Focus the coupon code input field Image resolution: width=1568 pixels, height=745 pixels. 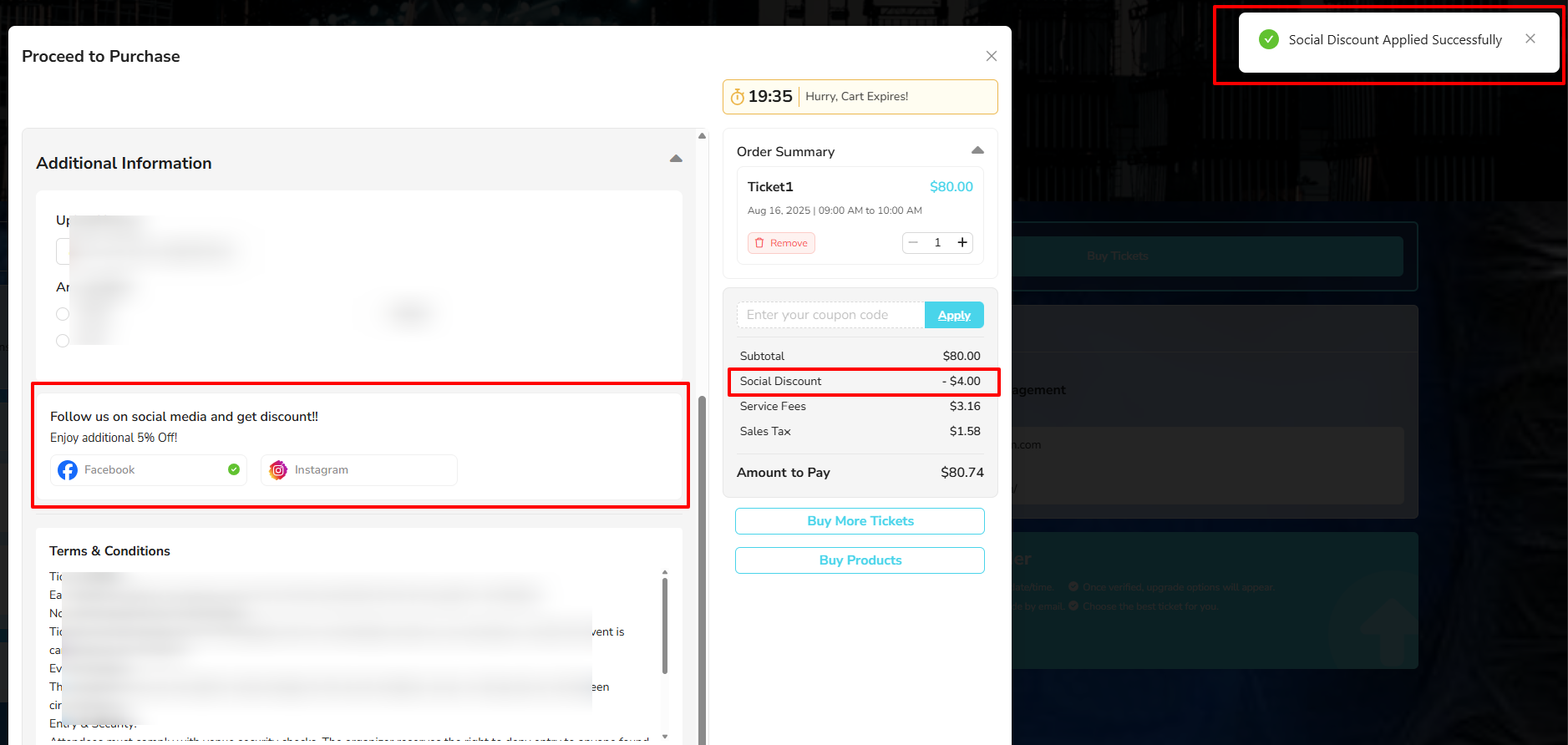(830, 315)
